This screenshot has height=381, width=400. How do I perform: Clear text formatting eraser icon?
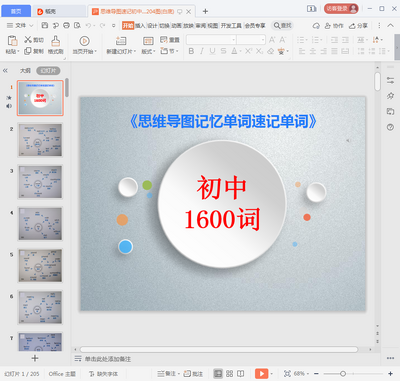click(271, 51)
